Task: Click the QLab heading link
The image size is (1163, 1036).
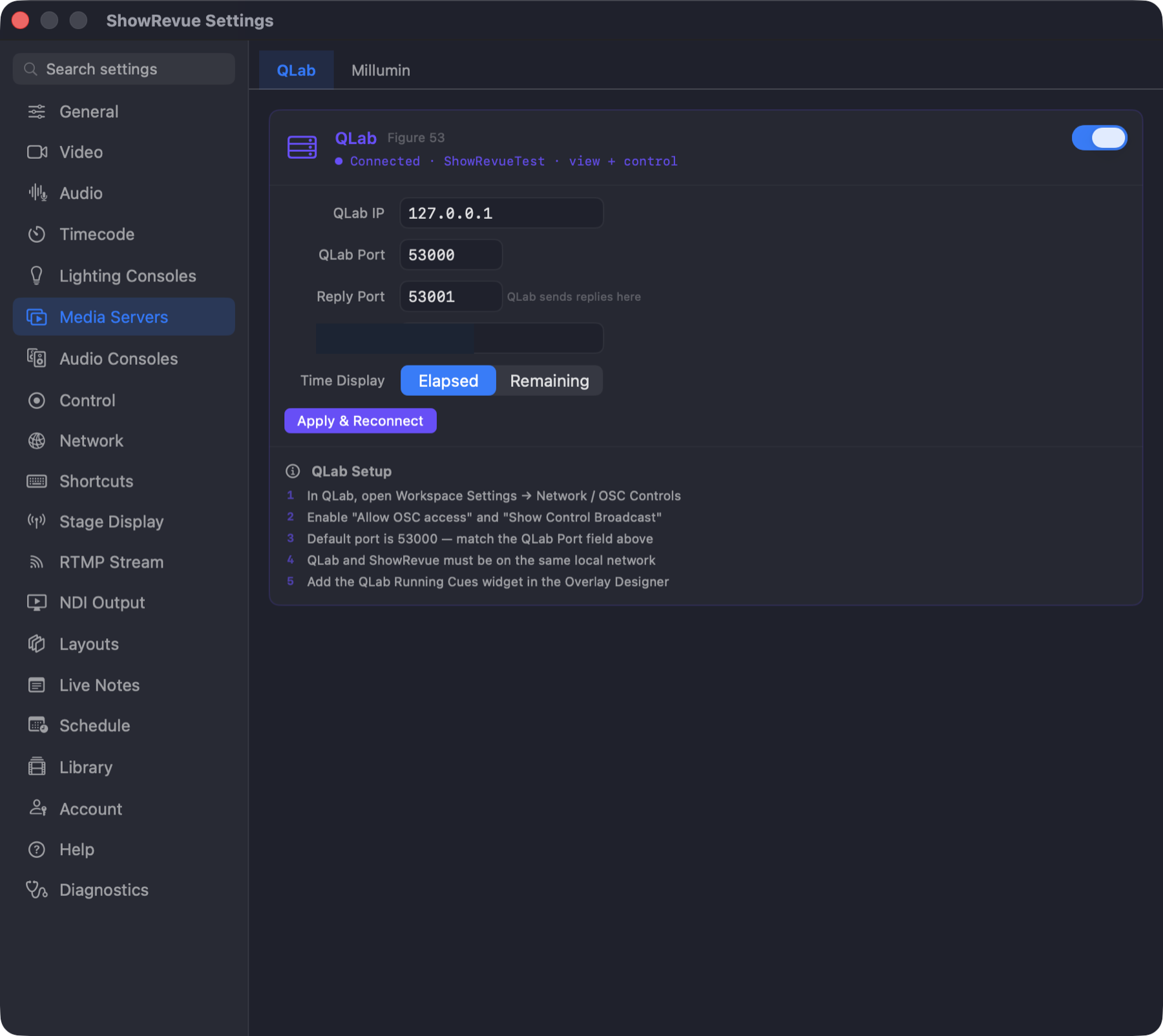Action: (355, 138)
